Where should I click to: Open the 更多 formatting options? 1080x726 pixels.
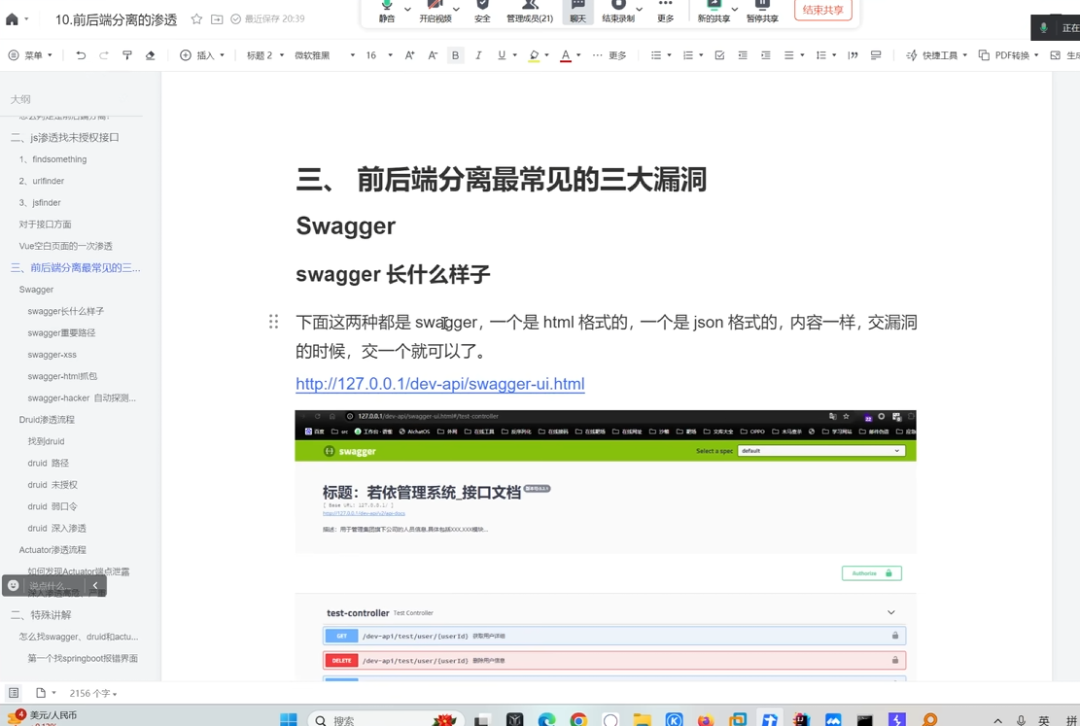pyautogui.click(x=610, y=55)
